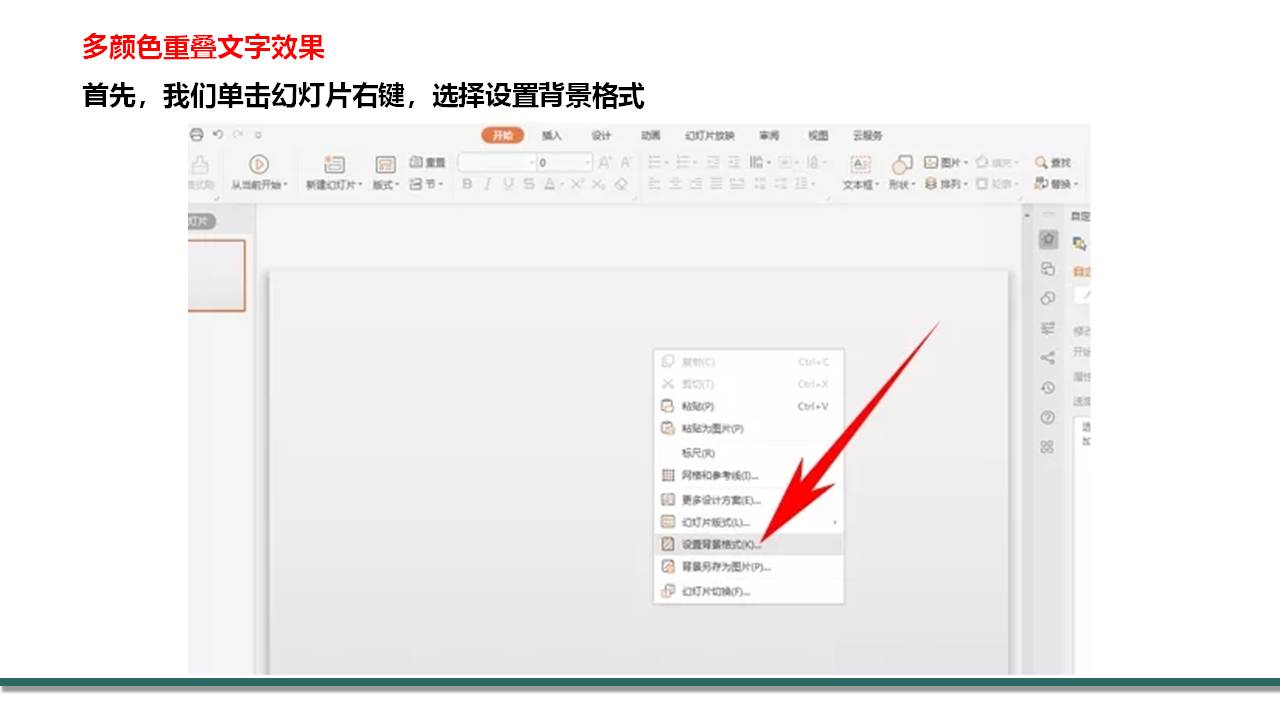Switch to the 插入 ribbon tab
Viewport: 1280px width, 720px height.
pyautogui.click(x=552, y=136)
